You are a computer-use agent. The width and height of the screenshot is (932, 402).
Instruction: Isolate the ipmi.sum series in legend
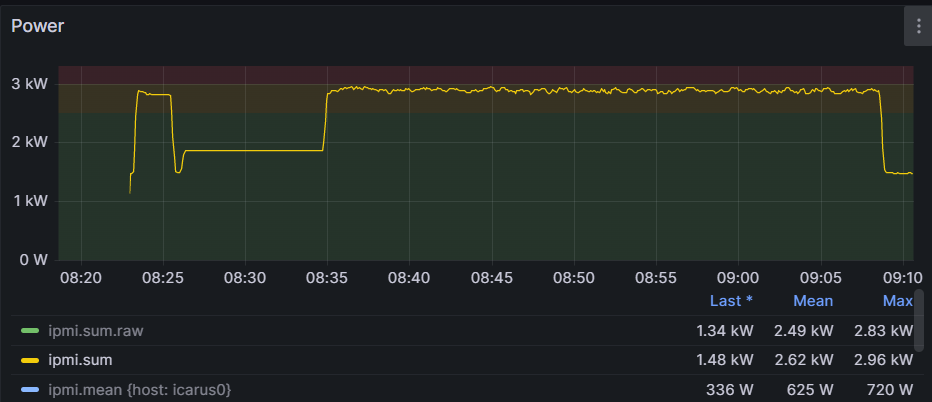[x=75, y=360]
